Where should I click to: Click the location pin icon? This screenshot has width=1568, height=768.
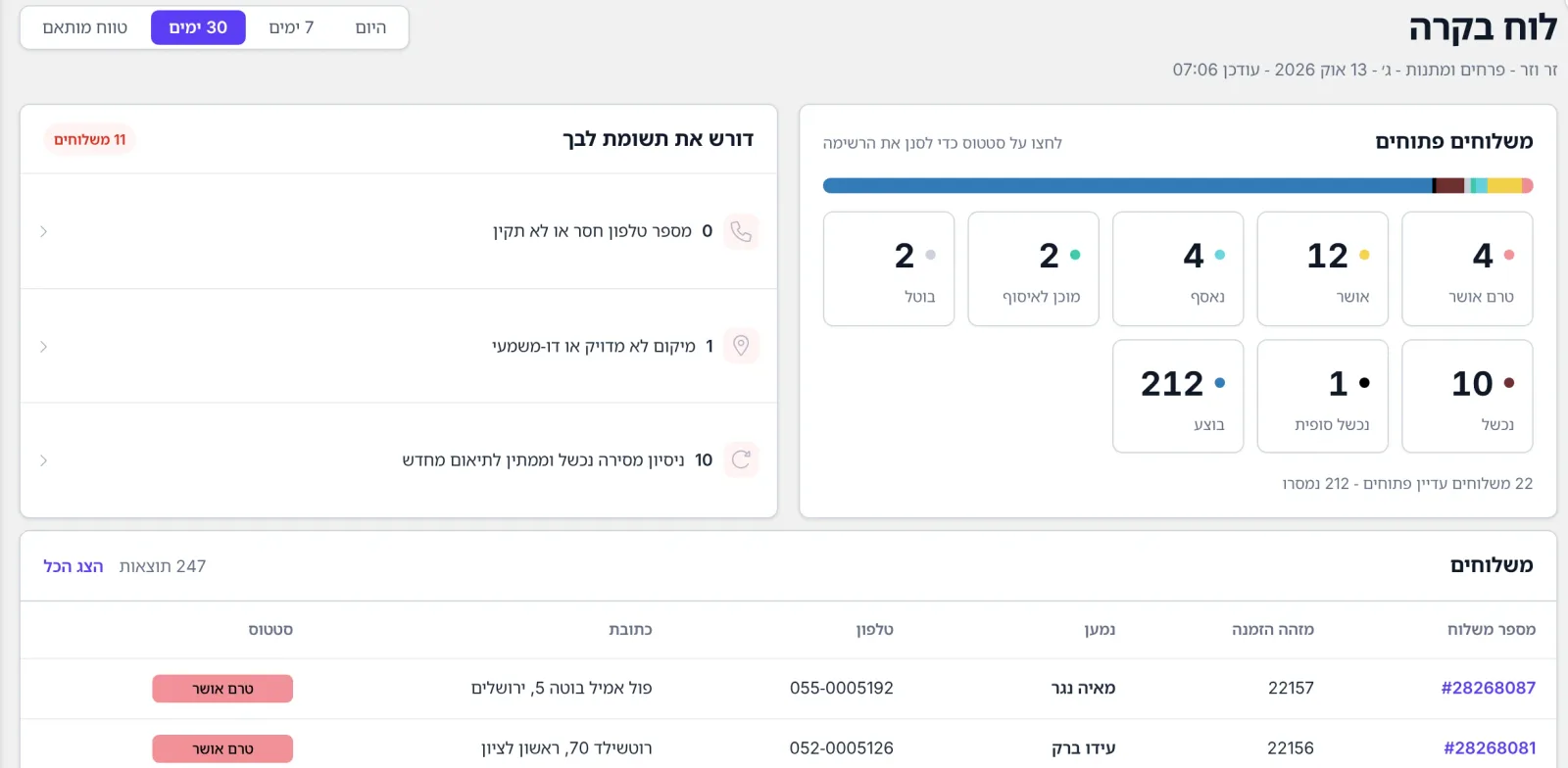point(741,346)
